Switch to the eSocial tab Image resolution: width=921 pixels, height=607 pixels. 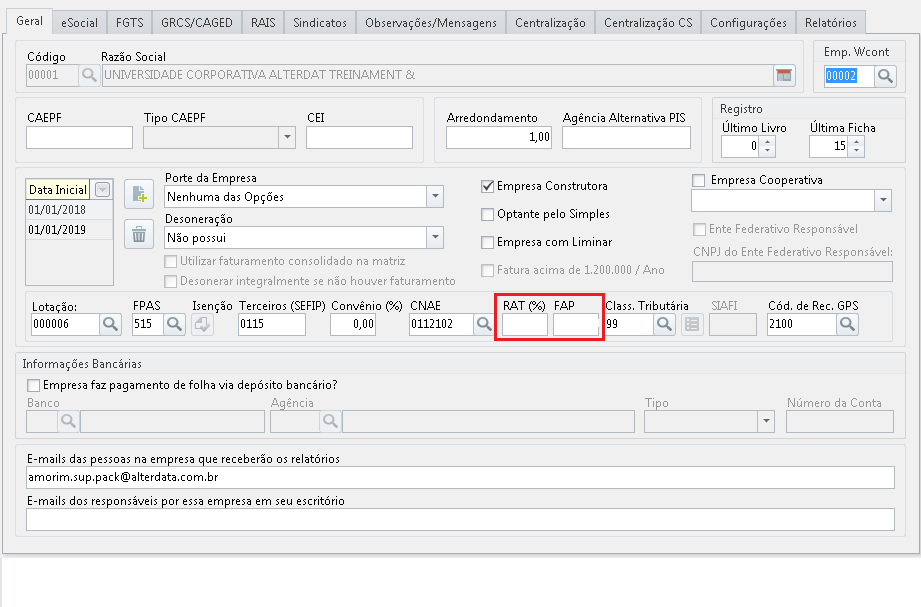[x=79, y=23]
